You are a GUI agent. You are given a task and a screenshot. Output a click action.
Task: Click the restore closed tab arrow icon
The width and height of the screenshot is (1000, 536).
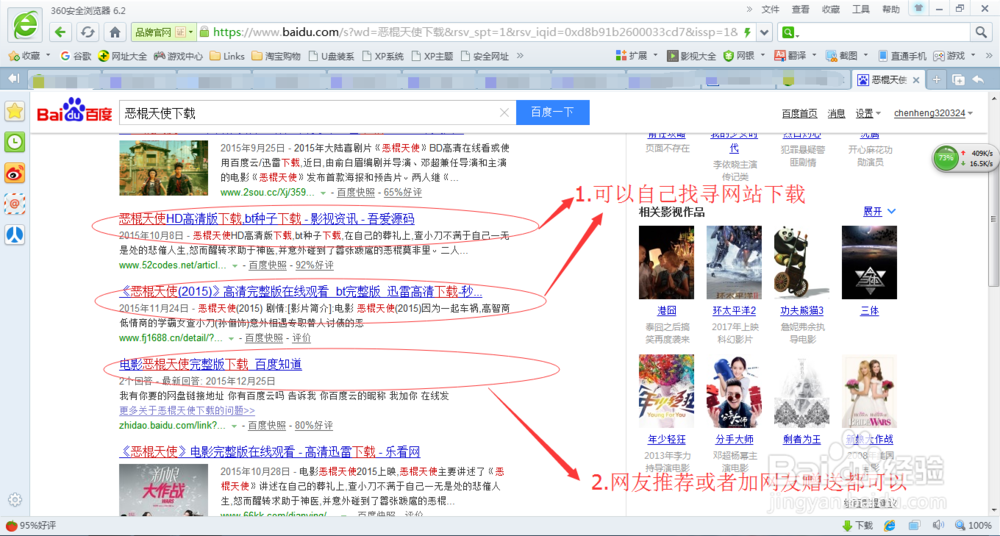[x=978, y=80]
